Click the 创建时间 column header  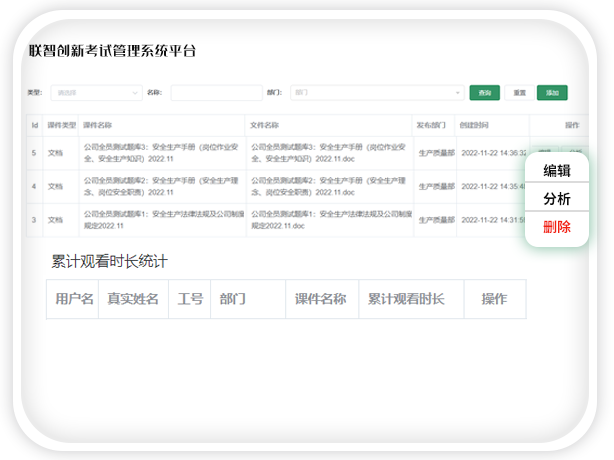[474, 126]
